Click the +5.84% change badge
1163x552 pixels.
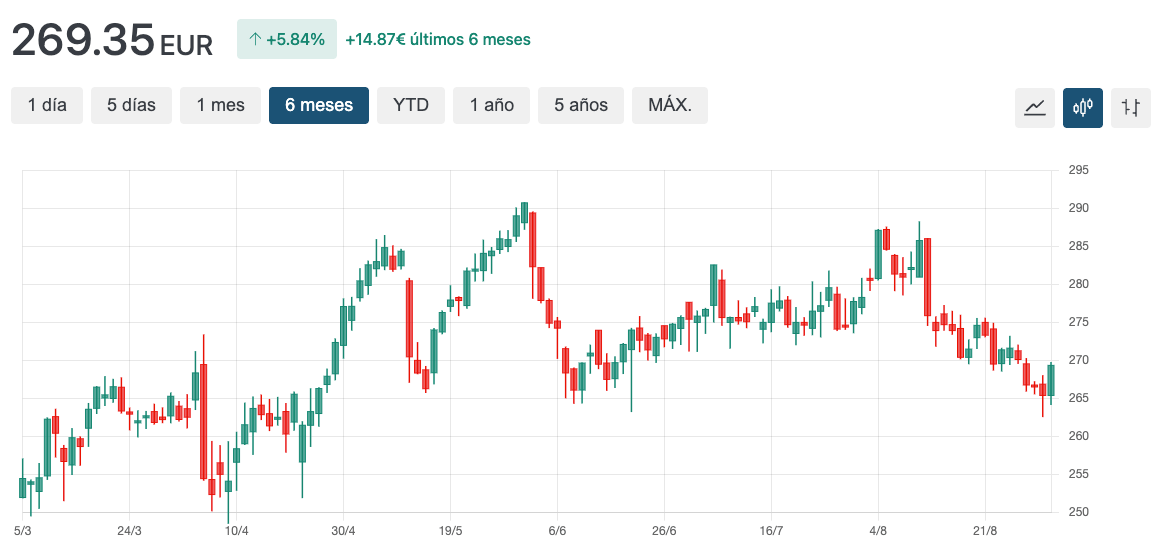(x=287, y=39)
